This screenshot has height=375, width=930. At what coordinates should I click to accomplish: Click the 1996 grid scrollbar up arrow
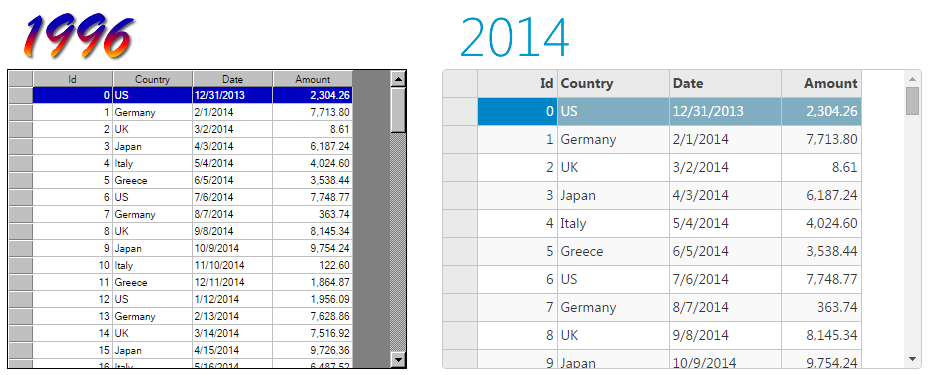(398, 79)
